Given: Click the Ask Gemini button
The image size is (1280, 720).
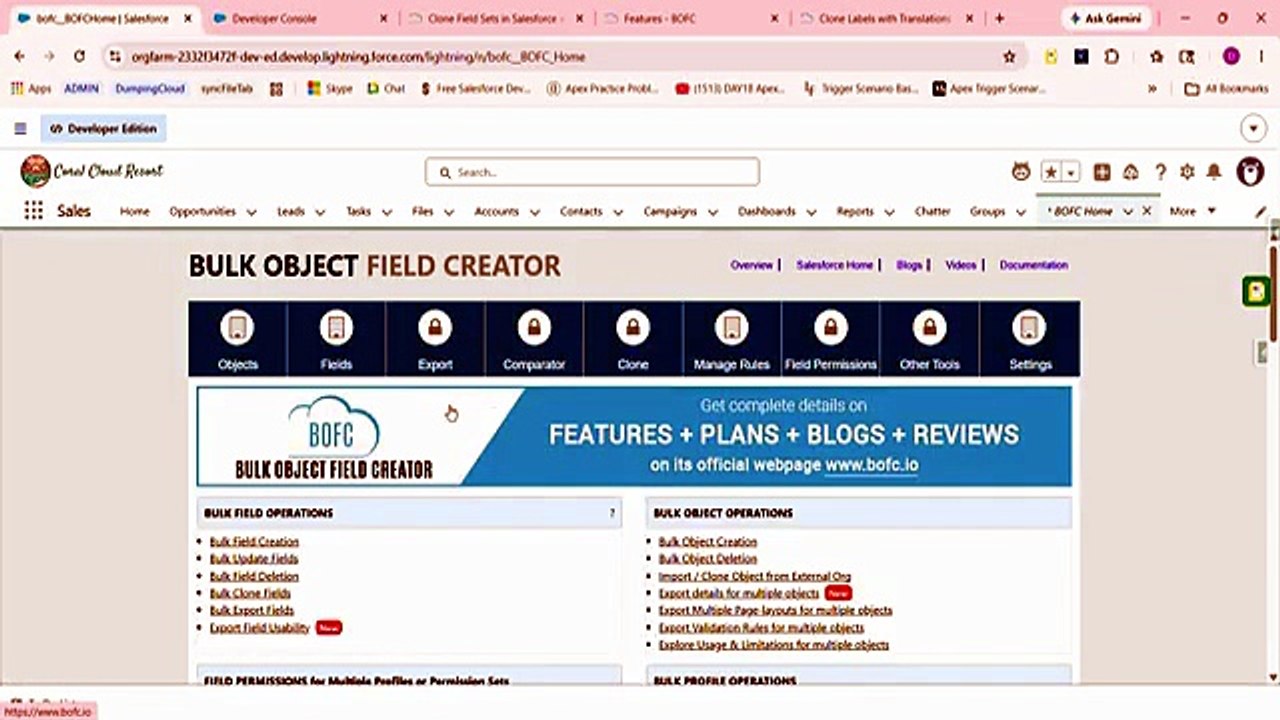Looking at the screenshot, I should 1105,18.
